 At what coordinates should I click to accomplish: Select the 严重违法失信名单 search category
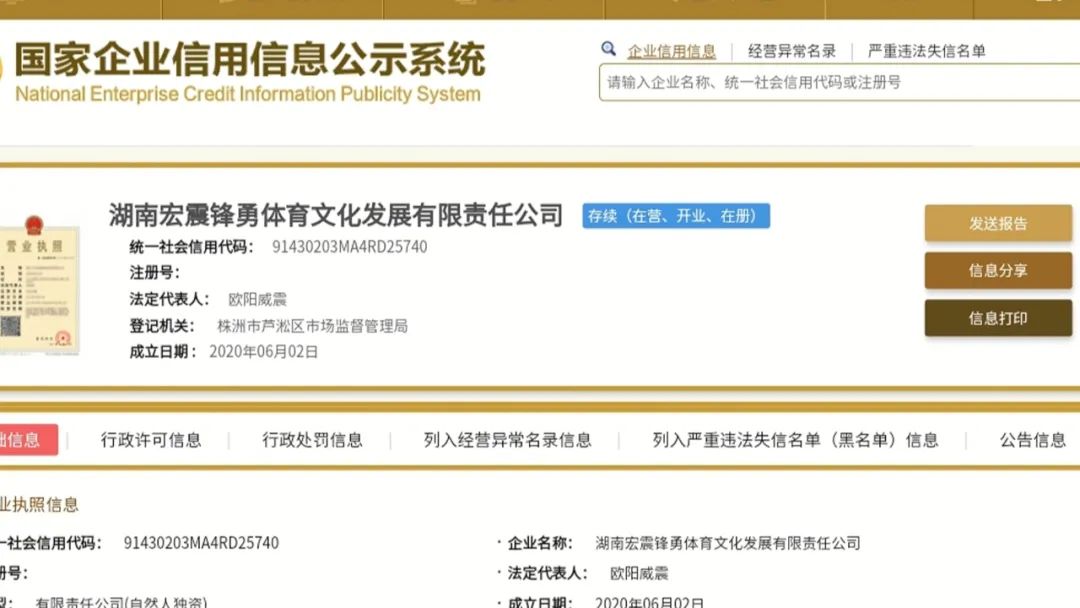coord(927,51)
